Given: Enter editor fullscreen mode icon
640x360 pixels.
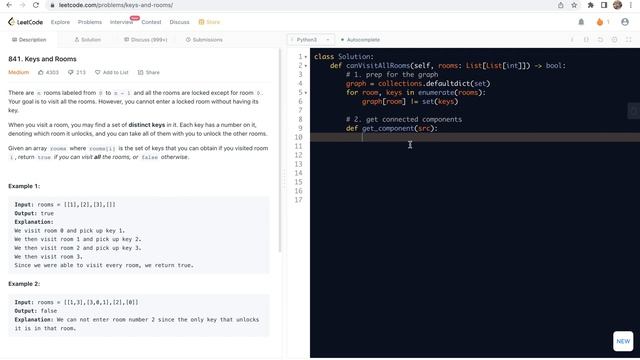Looking at the screenshot, I should [629, 40].
